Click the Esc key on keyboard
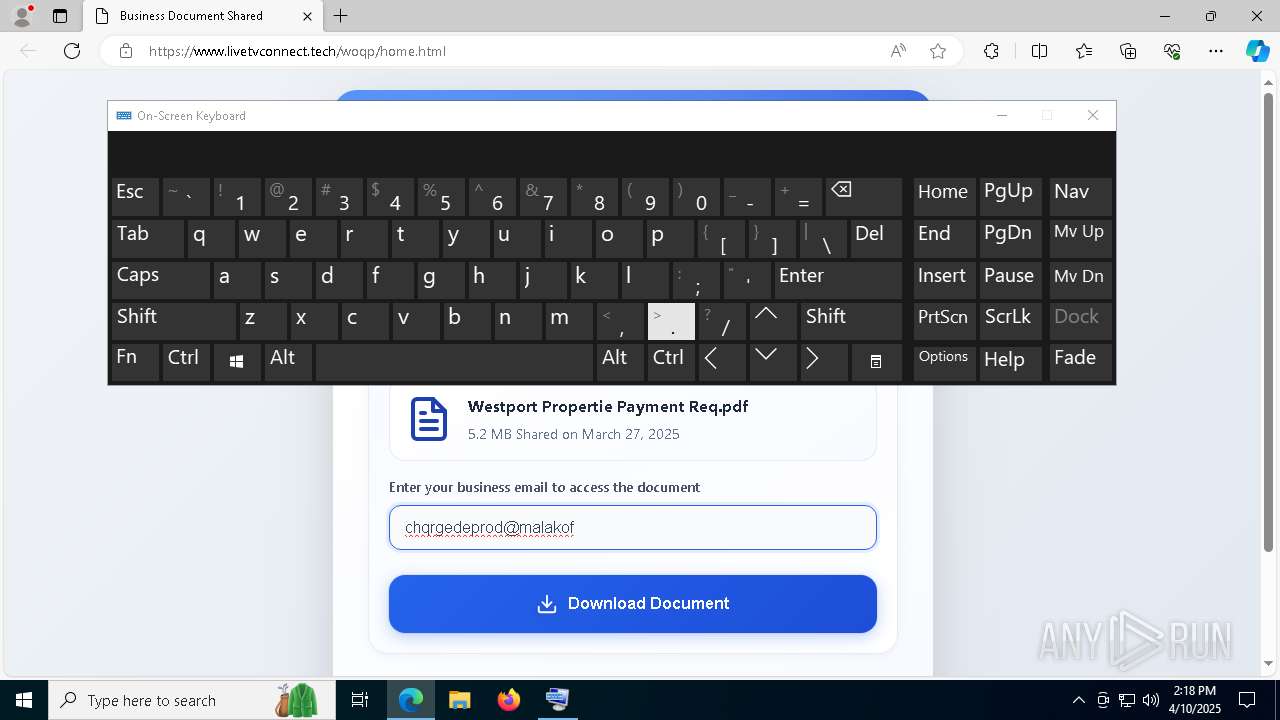This screenshot has height=720, width=1280. coord(135,197)
